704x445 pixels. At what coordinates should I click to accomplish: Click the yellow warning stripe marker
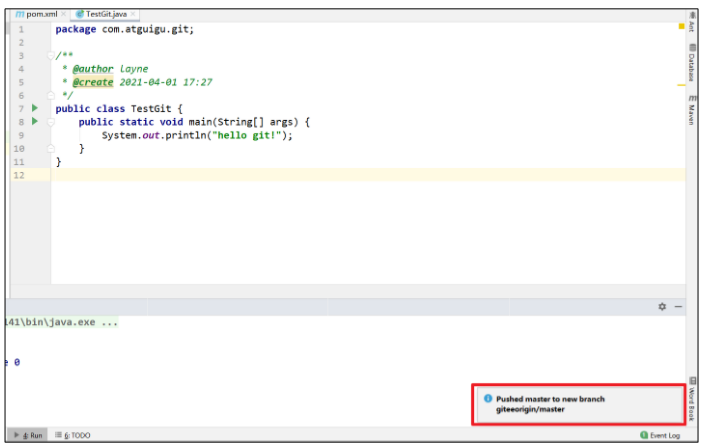(681, 85)
